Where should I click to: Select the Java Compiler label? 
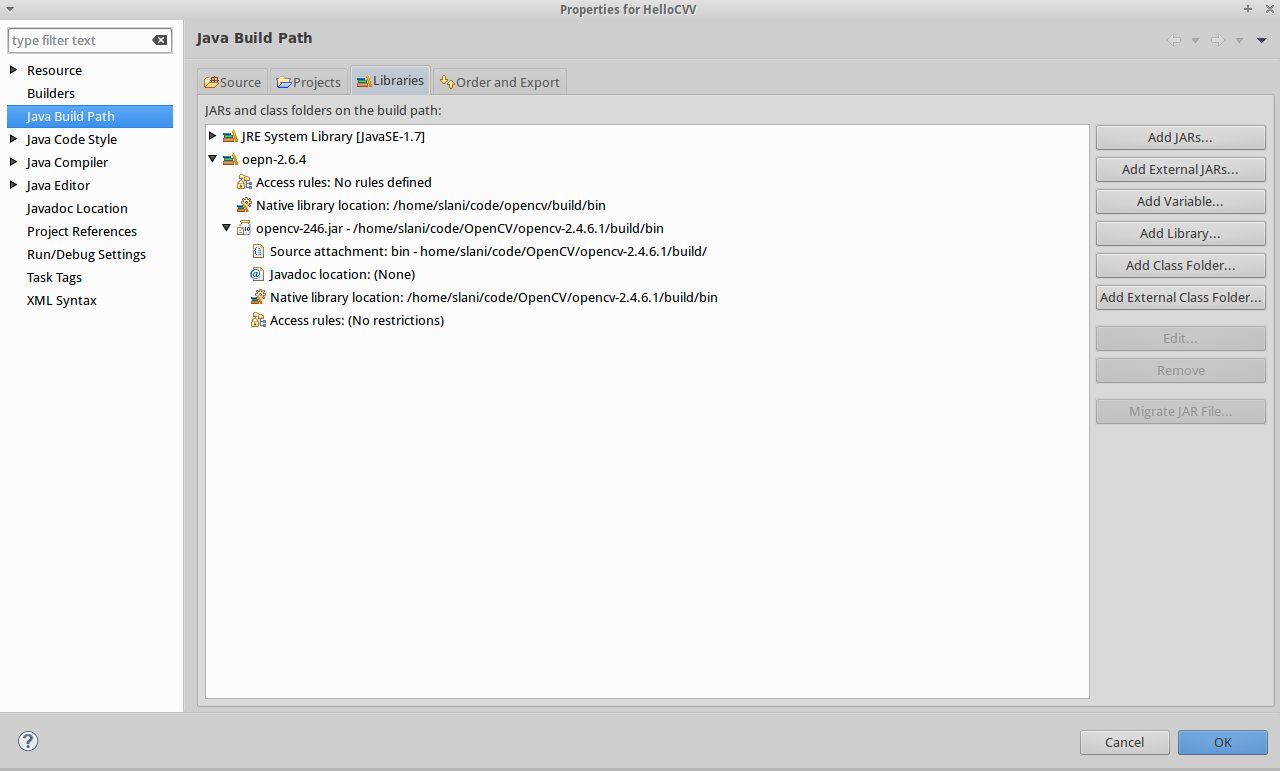click(x=67, y=162)
